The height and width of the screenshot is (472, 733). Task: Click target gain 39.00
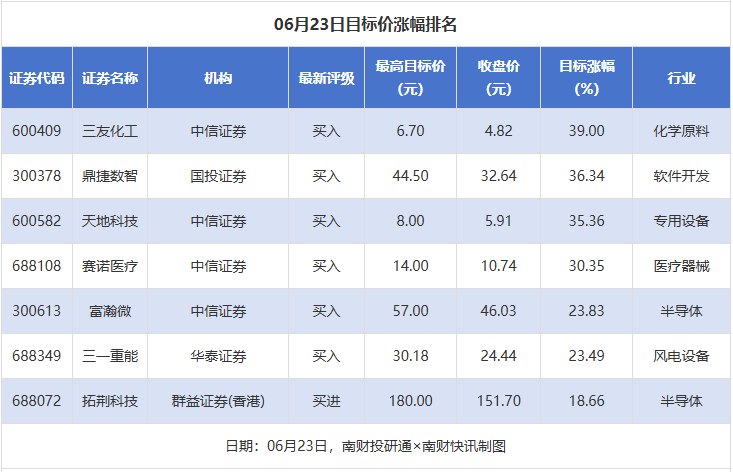click(x=587, y=131)
